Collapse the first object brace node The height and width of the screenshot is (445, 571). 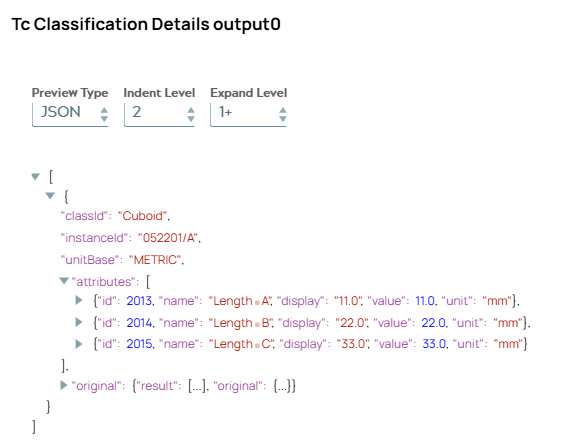[50, 196]
